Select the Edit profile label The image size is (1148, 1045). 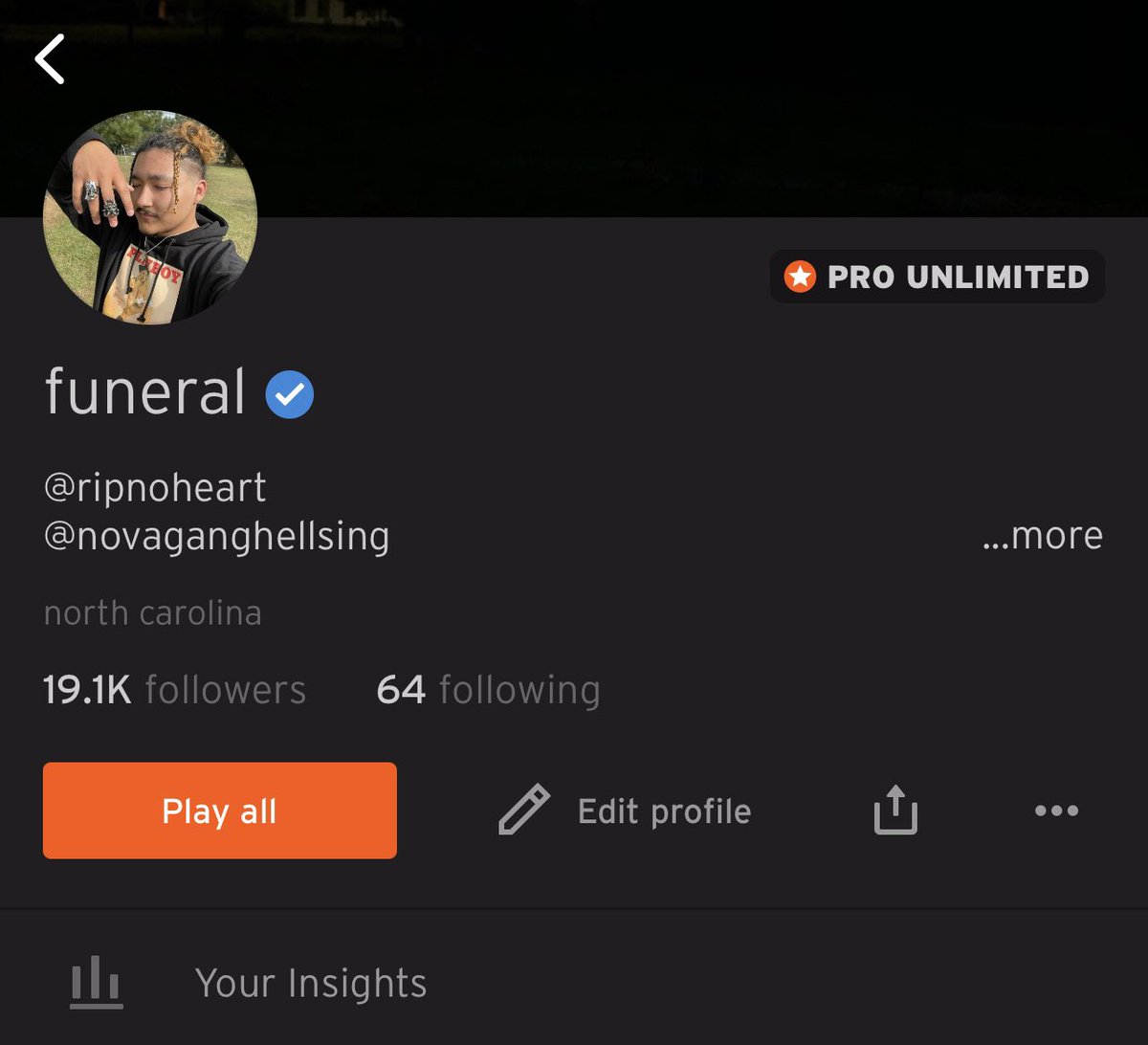pyautogui.click(x=664, y=812)
